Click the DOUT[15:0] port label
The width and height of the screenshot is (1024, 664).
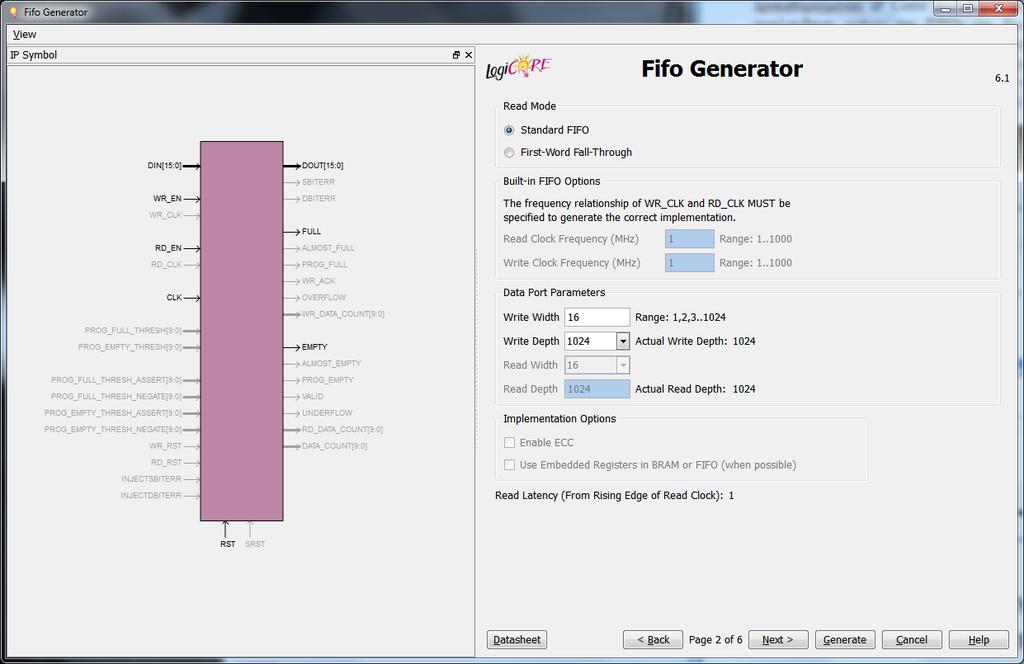coord(323,166)
